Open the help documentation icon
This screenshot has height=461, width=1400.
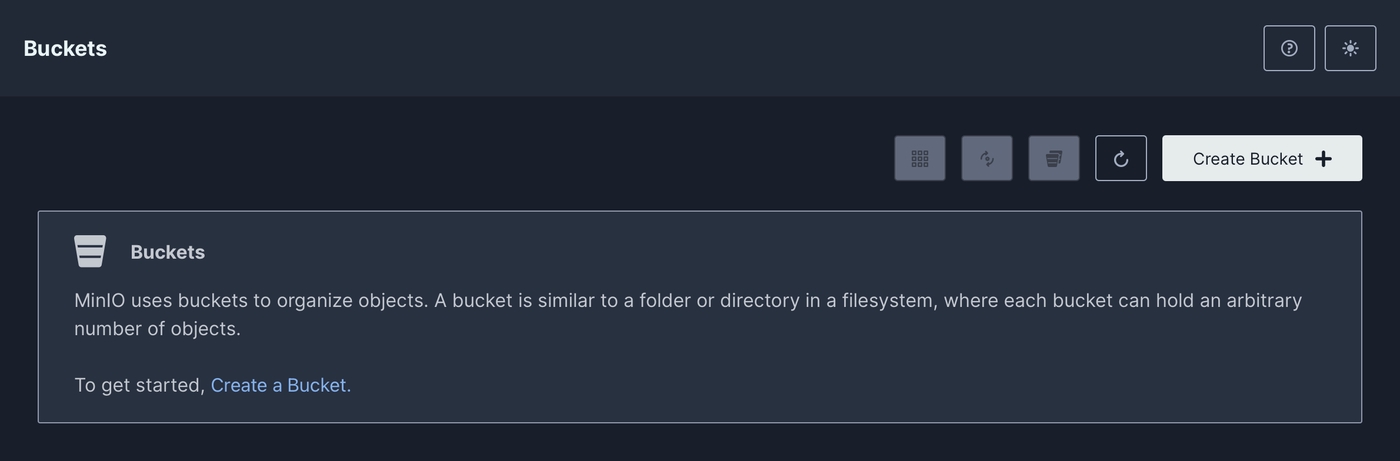(1289, 48)
